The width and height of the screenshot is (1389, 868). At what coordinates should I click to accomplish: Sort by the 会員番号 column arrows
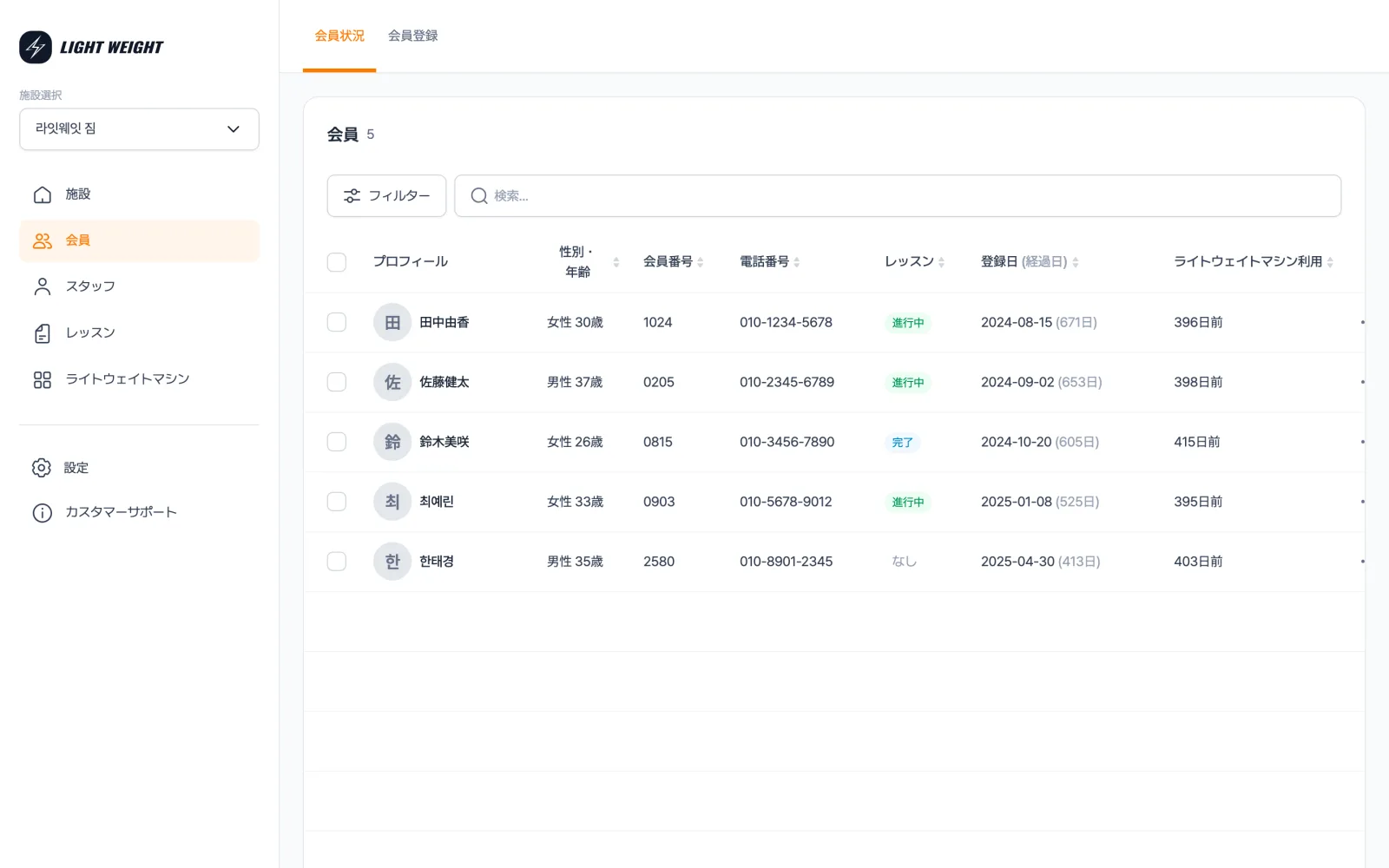point(701,262)
